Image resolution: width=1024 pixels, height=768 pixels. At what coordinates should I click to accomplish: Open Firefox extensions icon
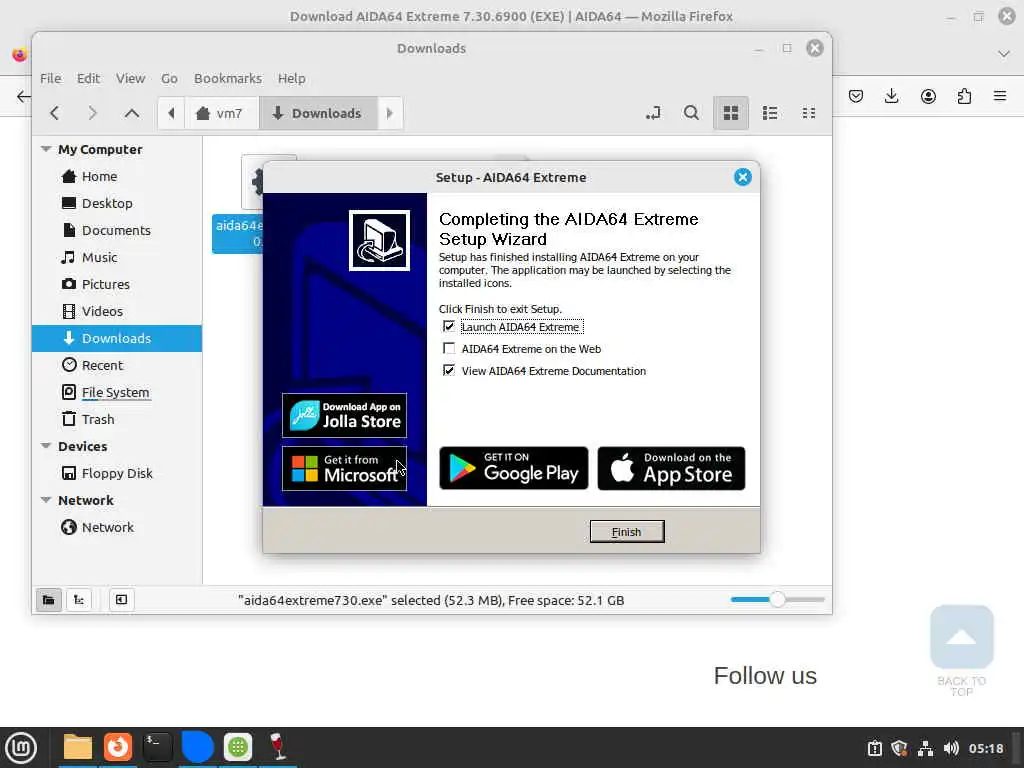click(x=964, y=97)
